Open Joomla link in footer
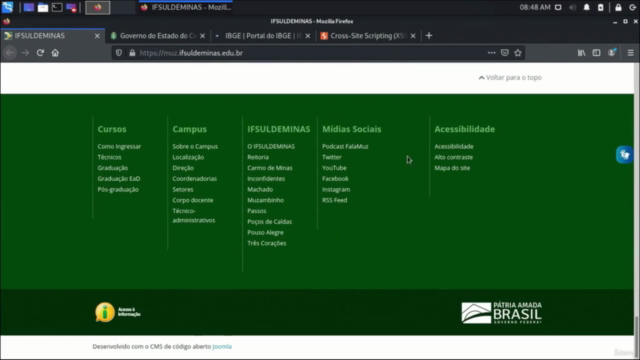Image resolution: width=640 pixels, height=360 pixels. [222, 347]
